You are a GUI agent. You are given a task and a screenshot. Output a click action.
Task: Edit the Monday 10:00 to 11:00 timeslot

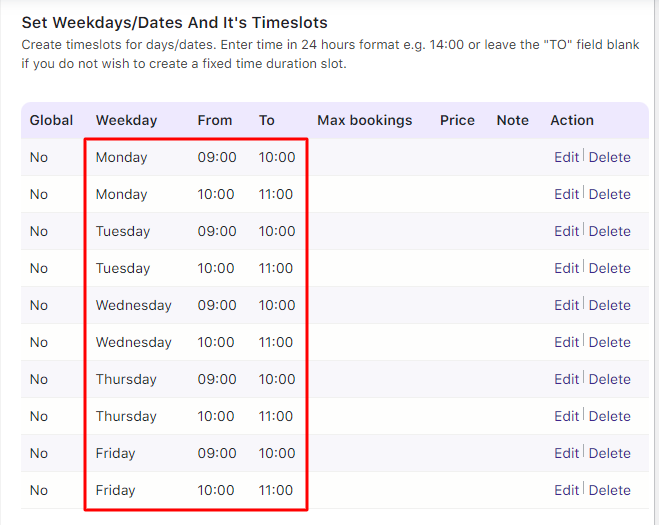click(x=566, y=194)
